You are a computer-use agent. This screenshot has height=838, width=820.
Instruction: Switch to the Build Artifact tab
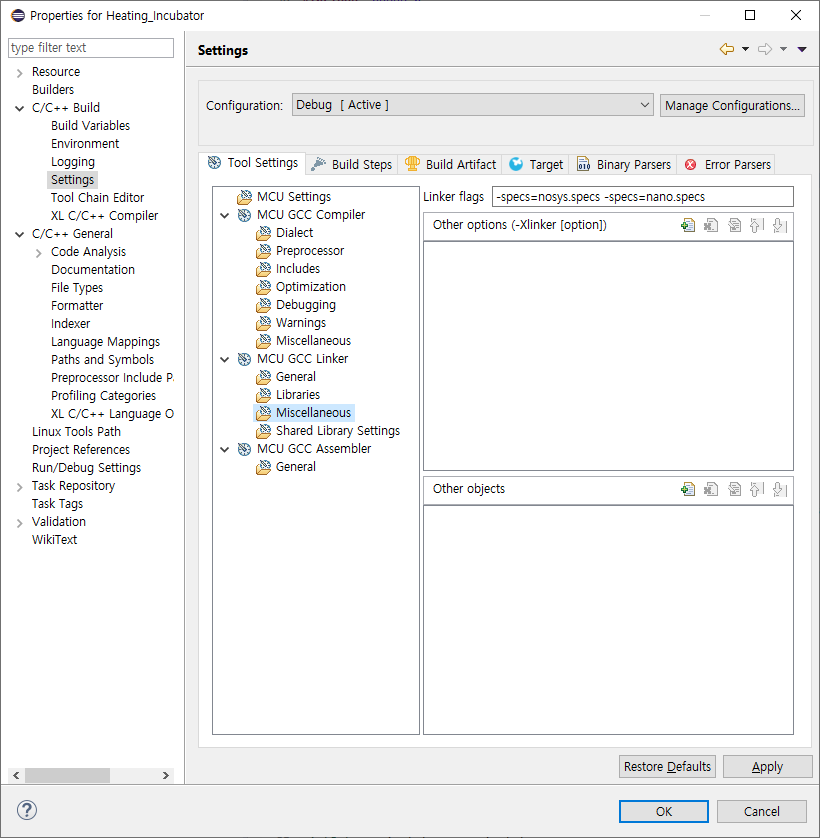[451, 165]
